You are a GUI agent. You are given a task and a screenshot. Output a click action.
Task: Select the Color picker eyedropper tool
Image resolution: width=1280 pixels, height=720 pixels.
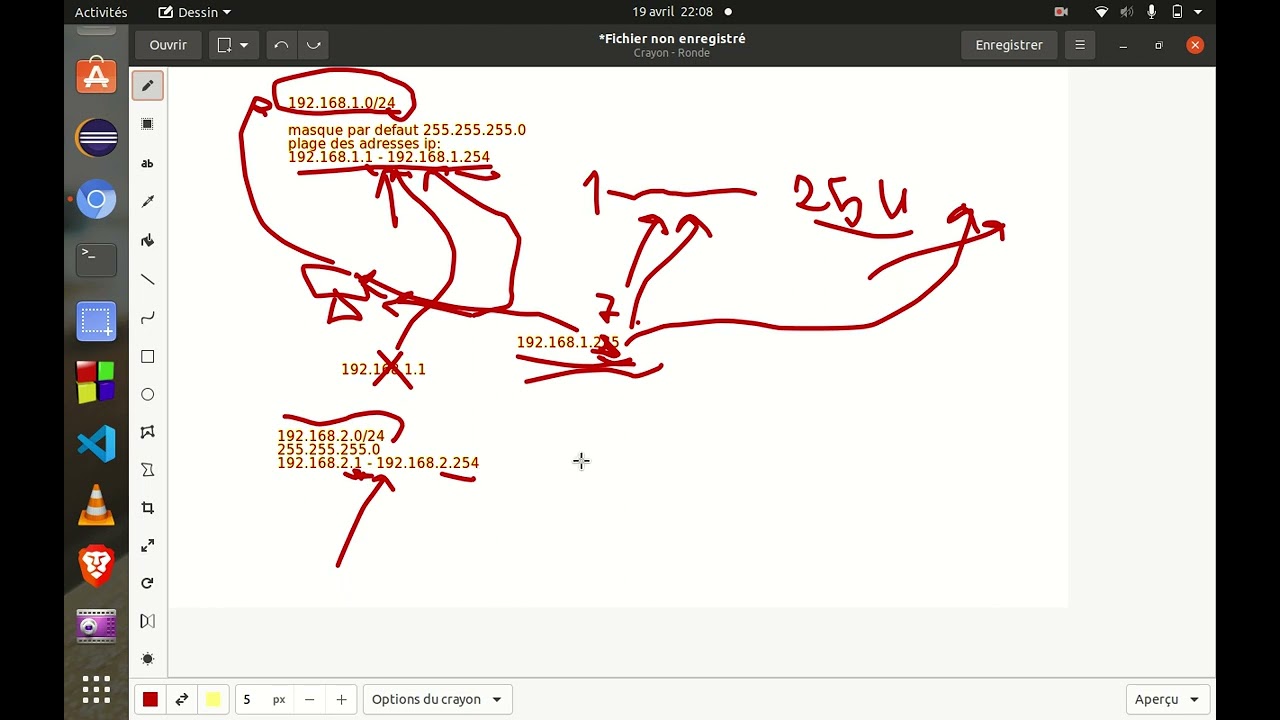(x=147, y=201)
